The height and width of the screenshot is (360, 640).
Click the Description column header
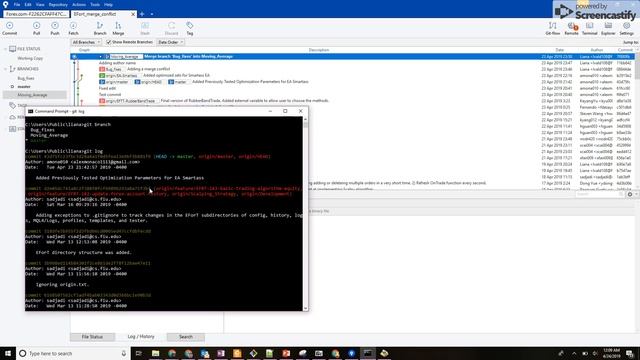tap(319, 50)
